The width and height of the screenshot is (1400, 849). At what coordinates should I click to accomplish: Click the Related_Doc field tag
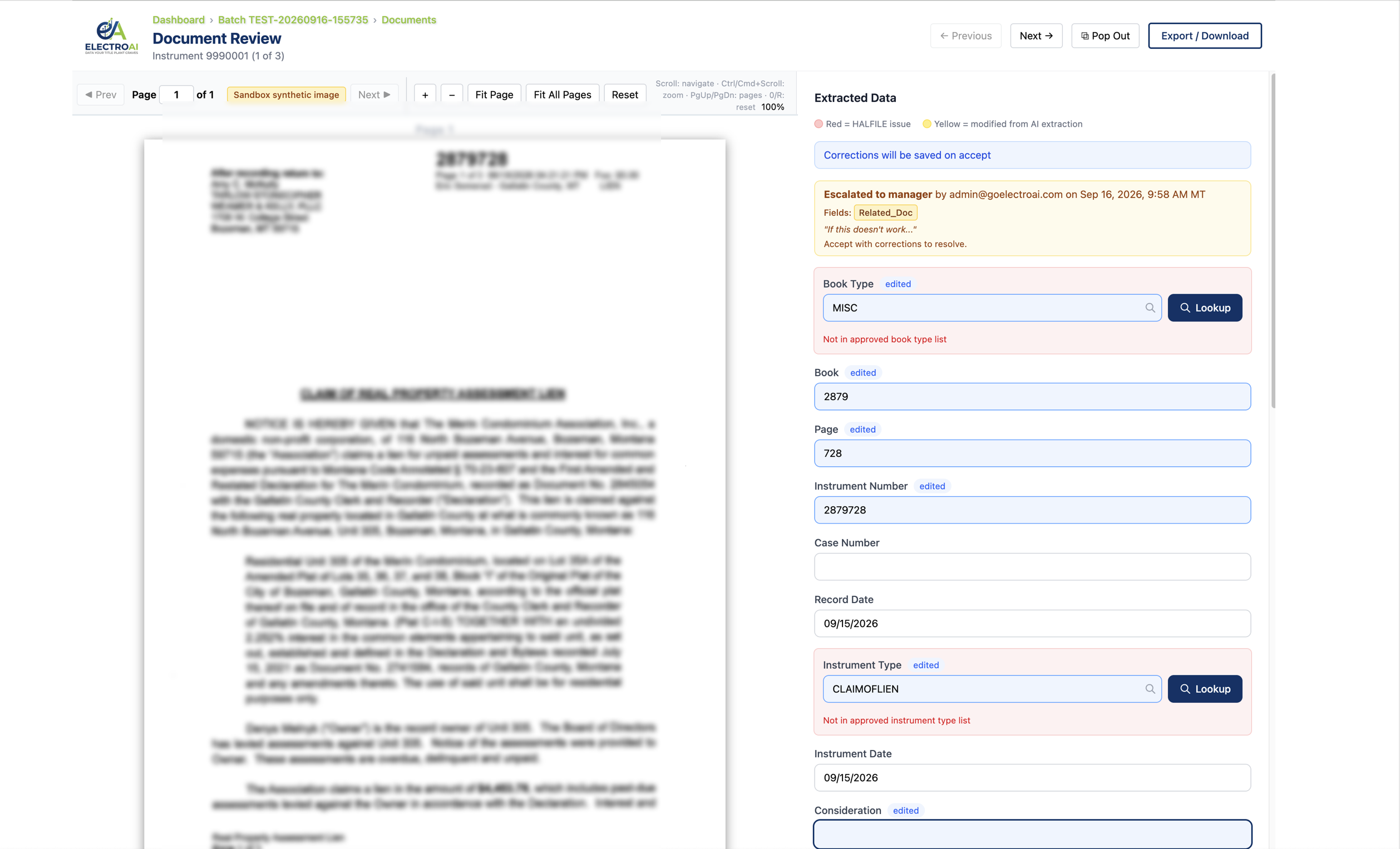click(885, 213)
